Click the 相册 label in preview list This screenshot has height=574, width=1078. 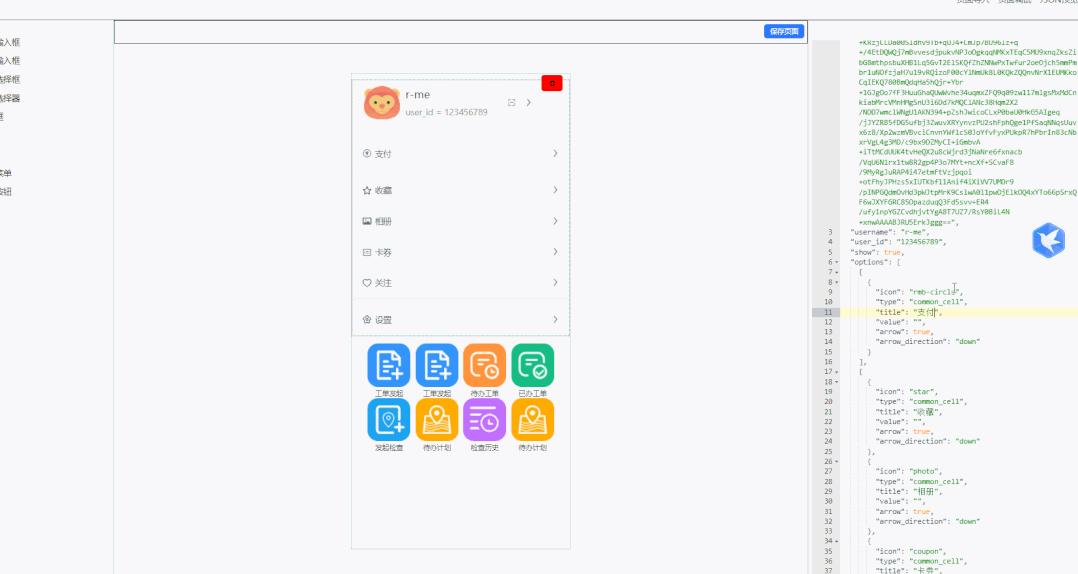tap(383, 221)
